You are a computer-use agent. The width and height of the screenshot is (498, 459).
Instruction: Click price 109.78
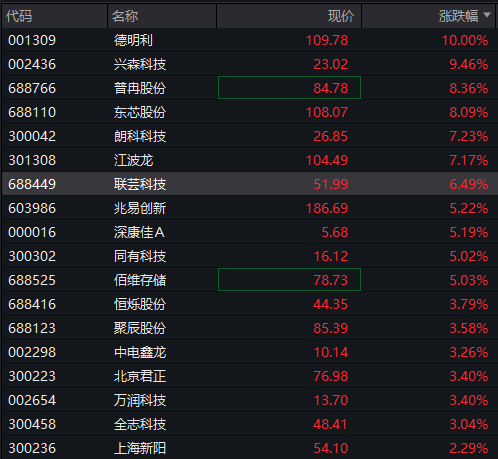(x=327, y=40)
